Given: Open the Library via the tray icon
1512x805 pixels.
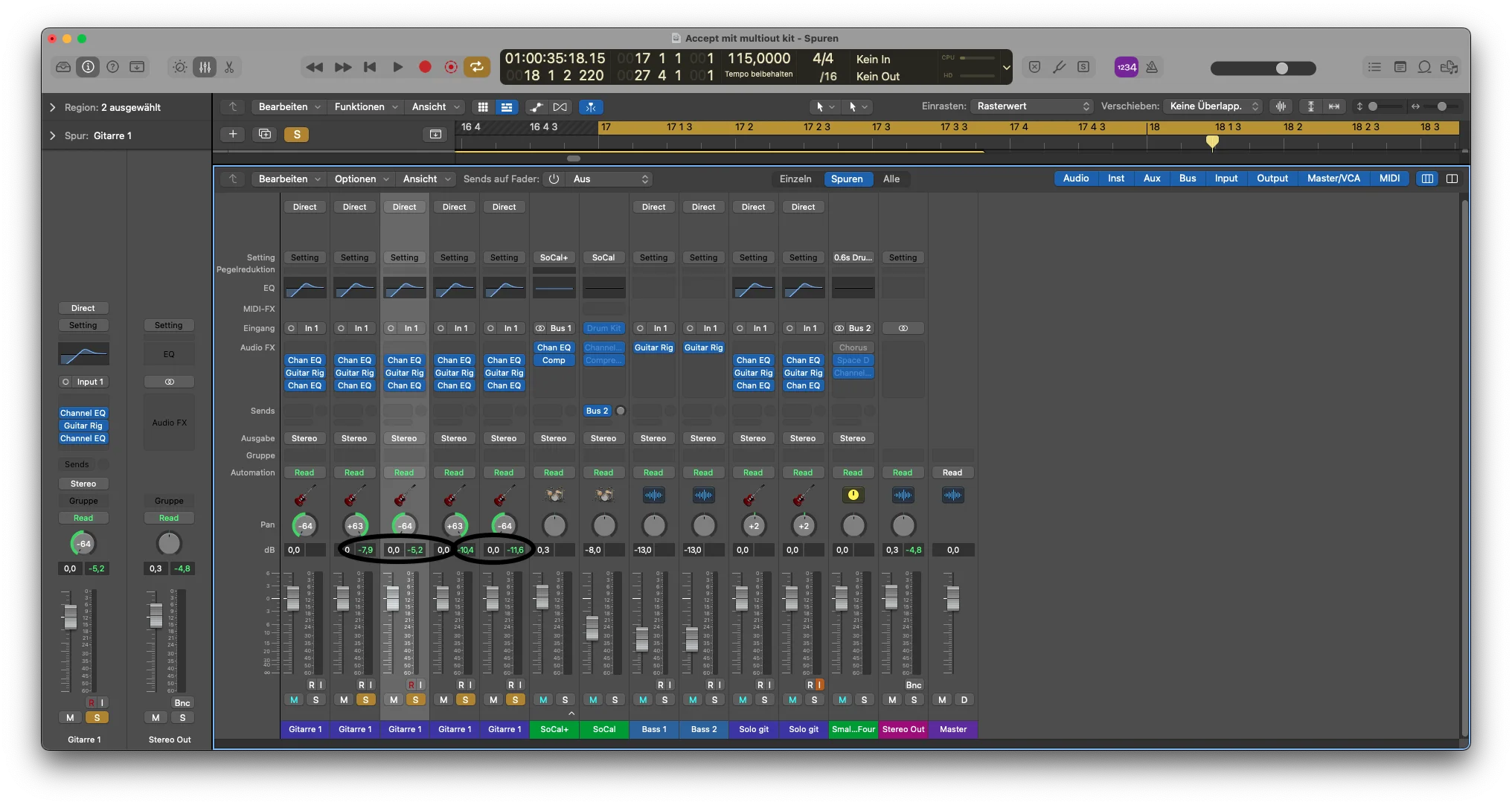Looking at the screenshot, I should 63,67.
